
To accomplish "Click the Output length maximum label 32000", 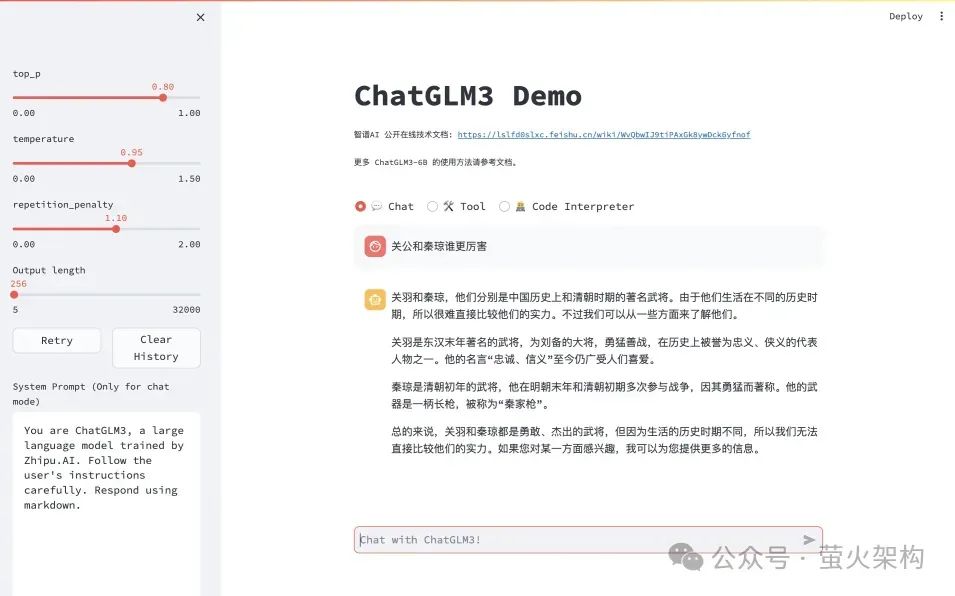I will point(186,309).
